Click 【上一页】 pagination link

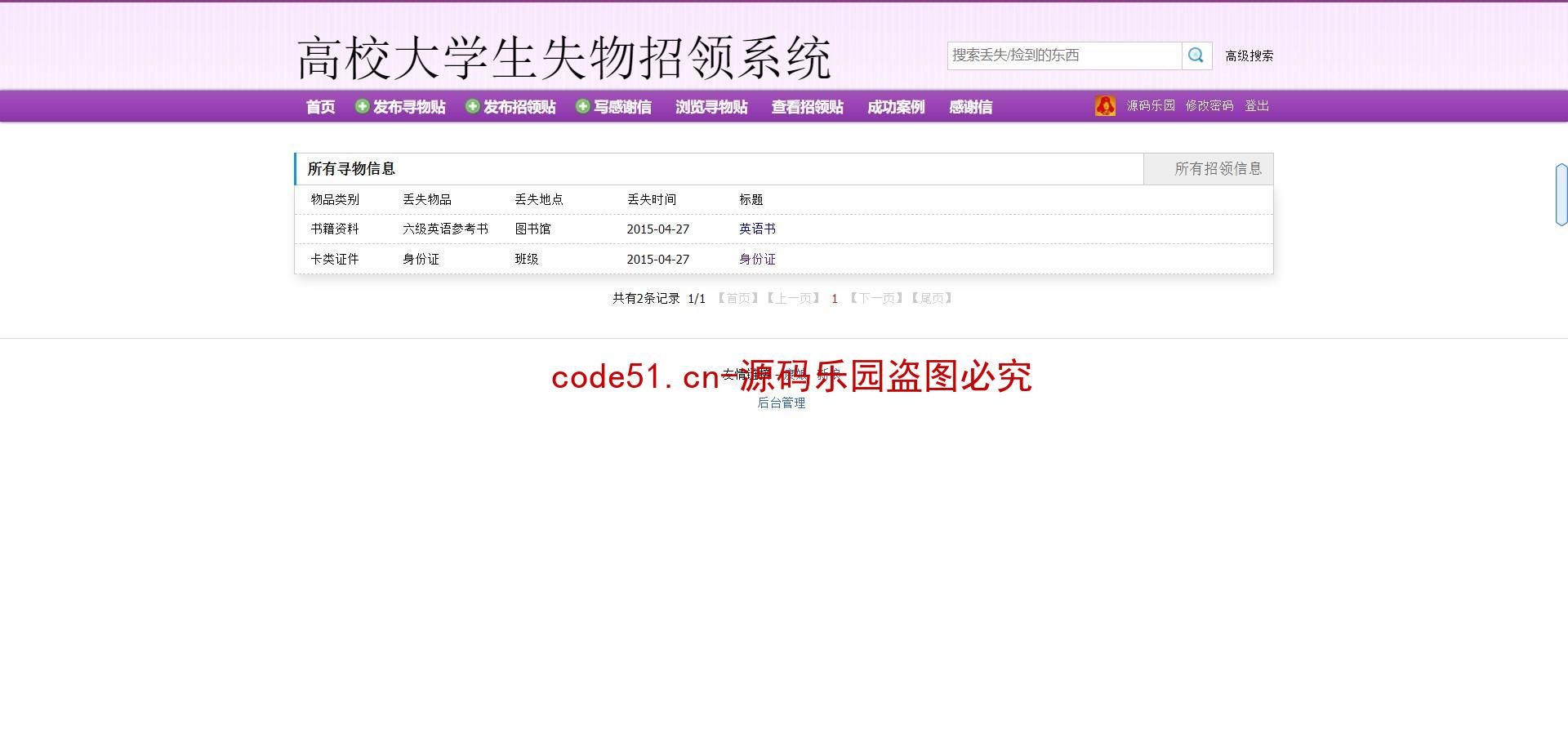tap(793, 299)
